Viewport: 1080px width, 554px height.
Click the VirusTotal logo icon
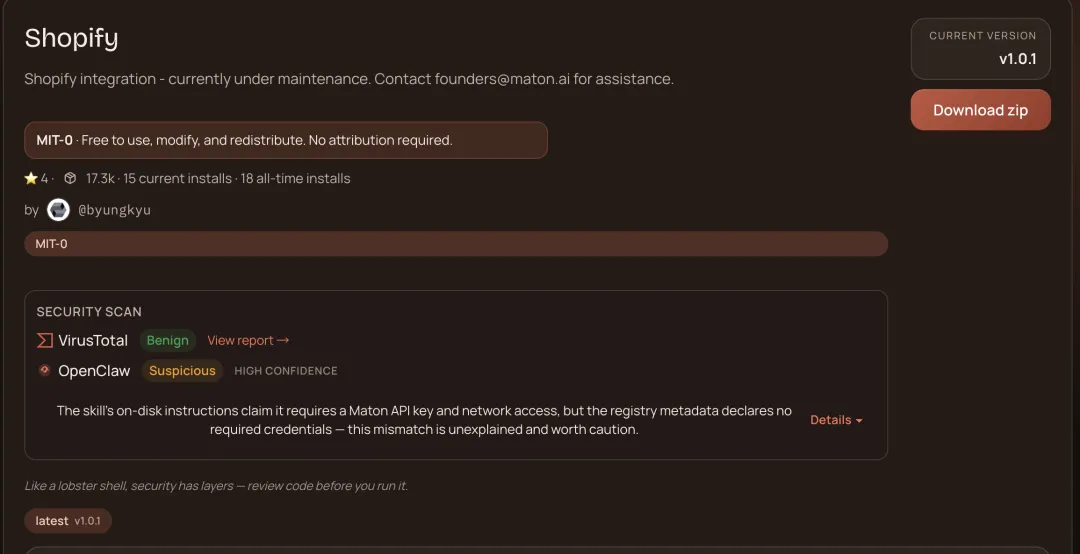pos(44,341)
